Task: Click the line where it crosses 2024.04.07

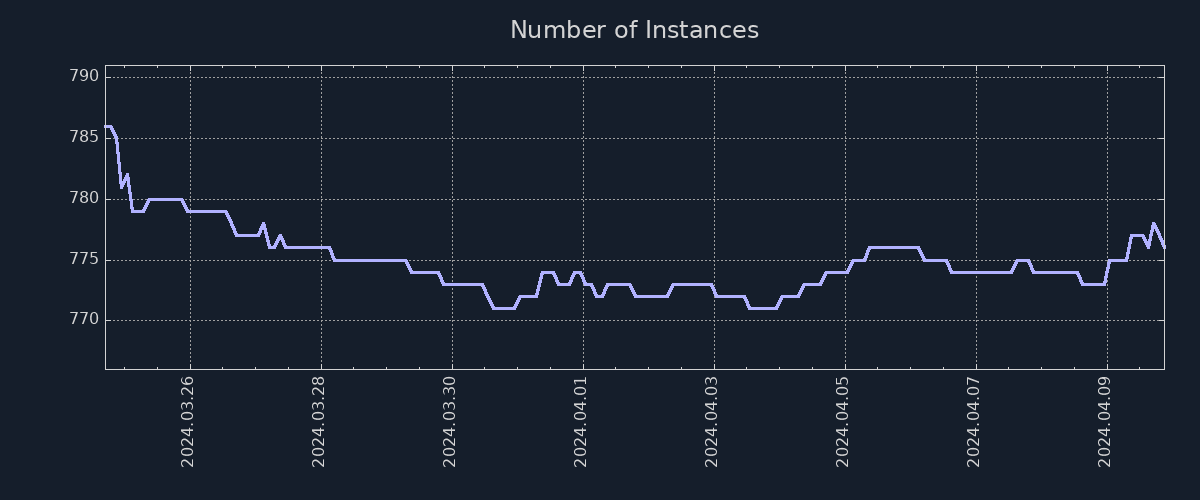Action: click(x=976, y=272)
